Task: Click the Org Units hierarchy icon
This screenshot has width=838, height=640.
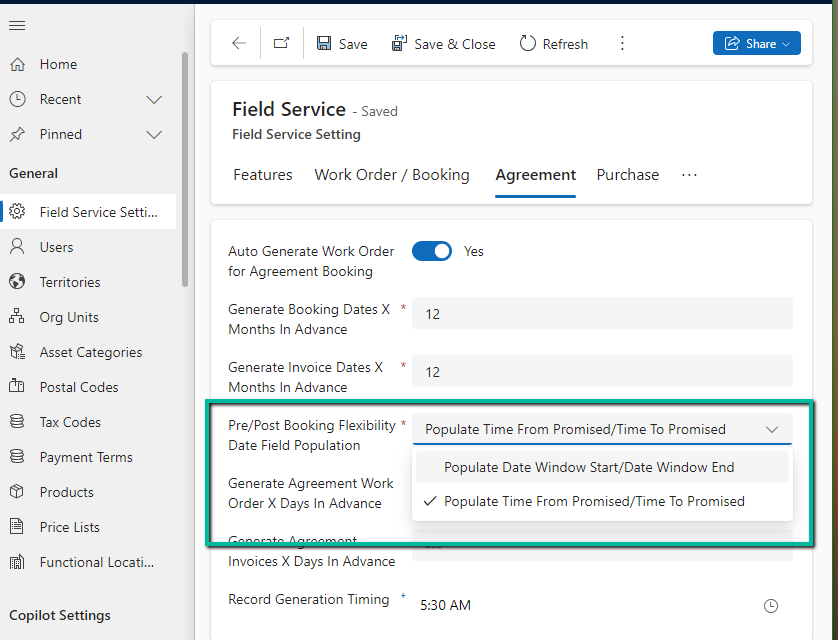Action: click(17, 317)
